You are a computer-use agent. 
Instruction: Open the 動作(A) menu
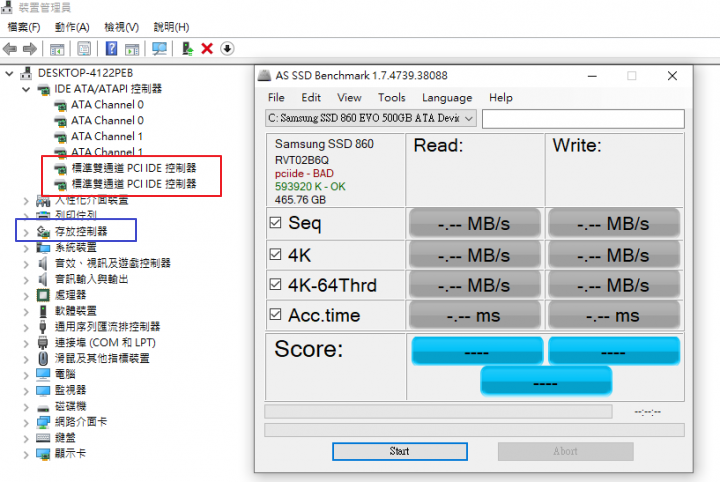[72, 27]
